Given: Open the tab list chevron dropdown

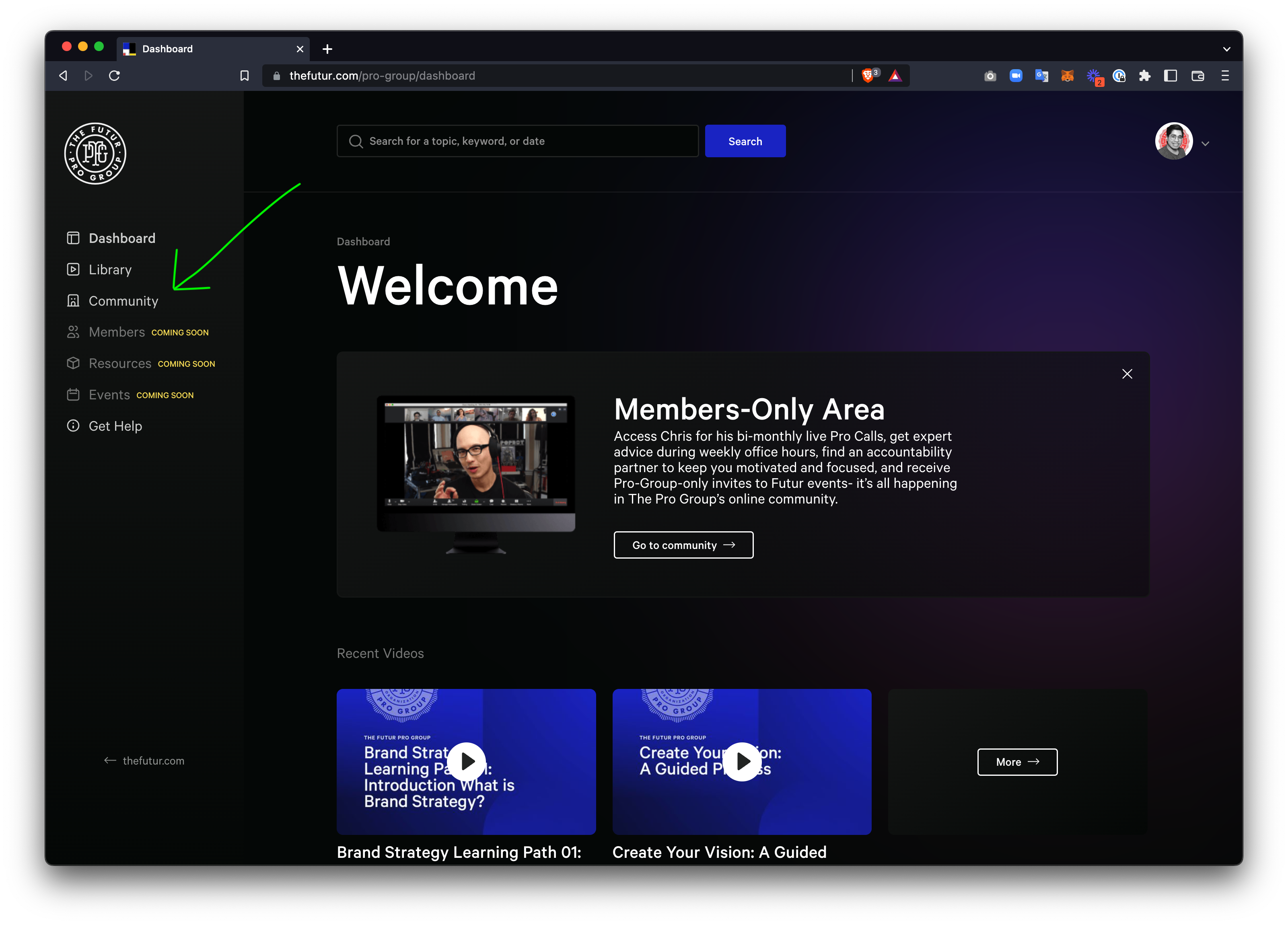Looking at the screenshot, I should [x=1226, y=49].
